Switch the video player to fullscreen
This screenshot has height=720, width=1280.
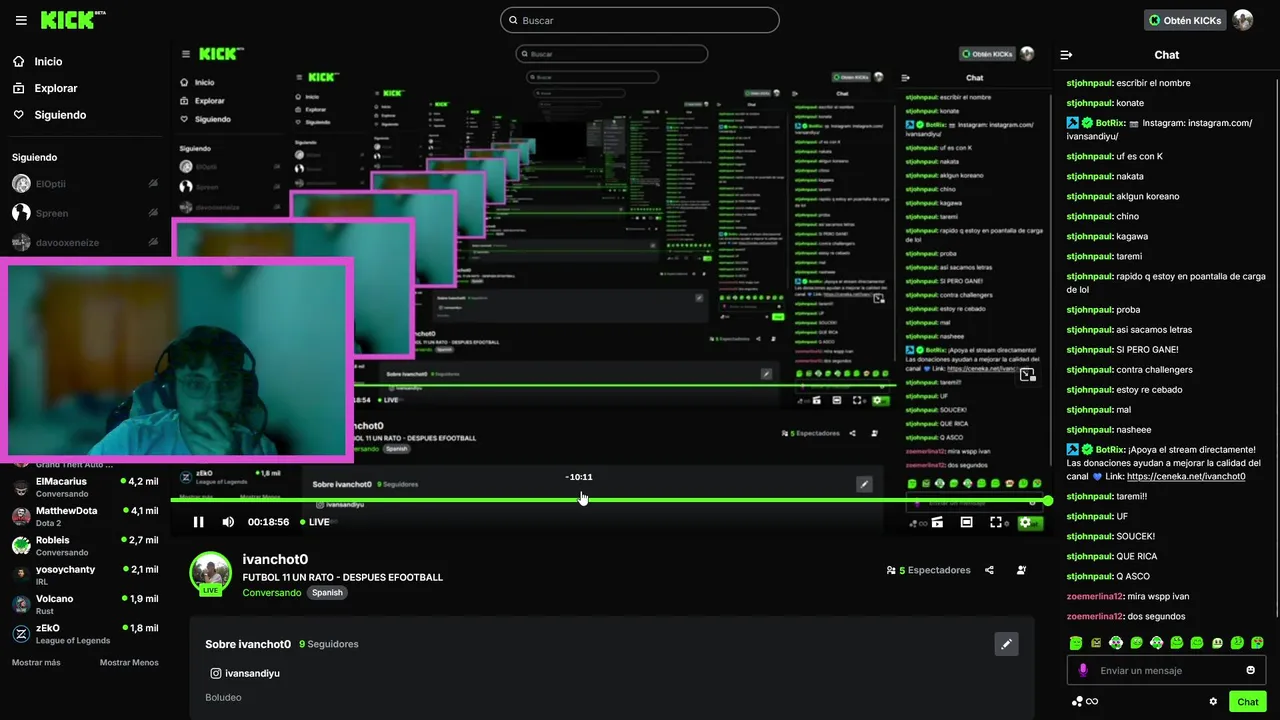click(995, 522)
